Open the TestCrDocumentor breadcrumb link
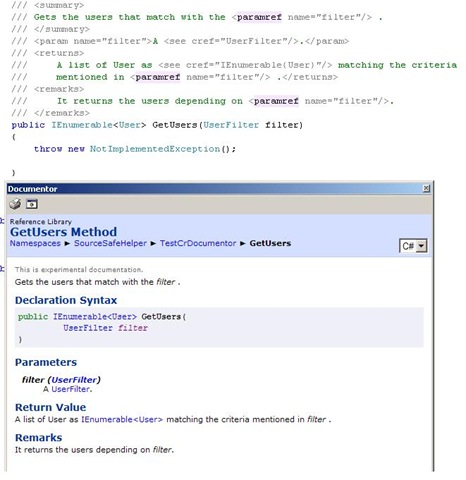 tap(198, 243)
